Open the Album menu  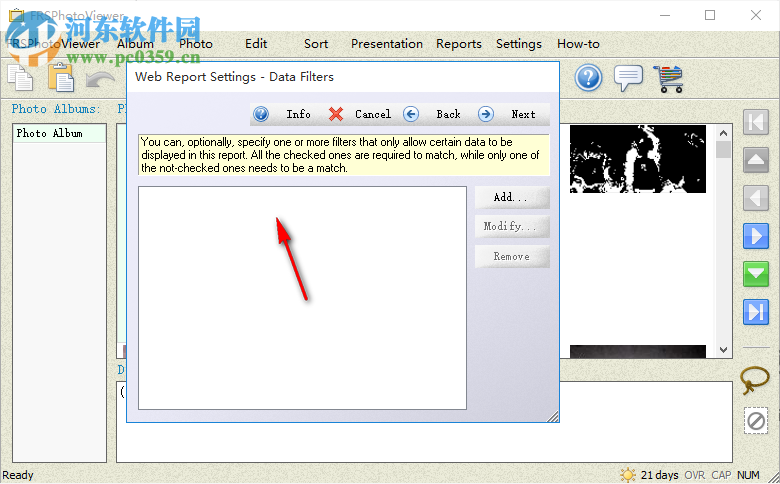pos(135,44)
